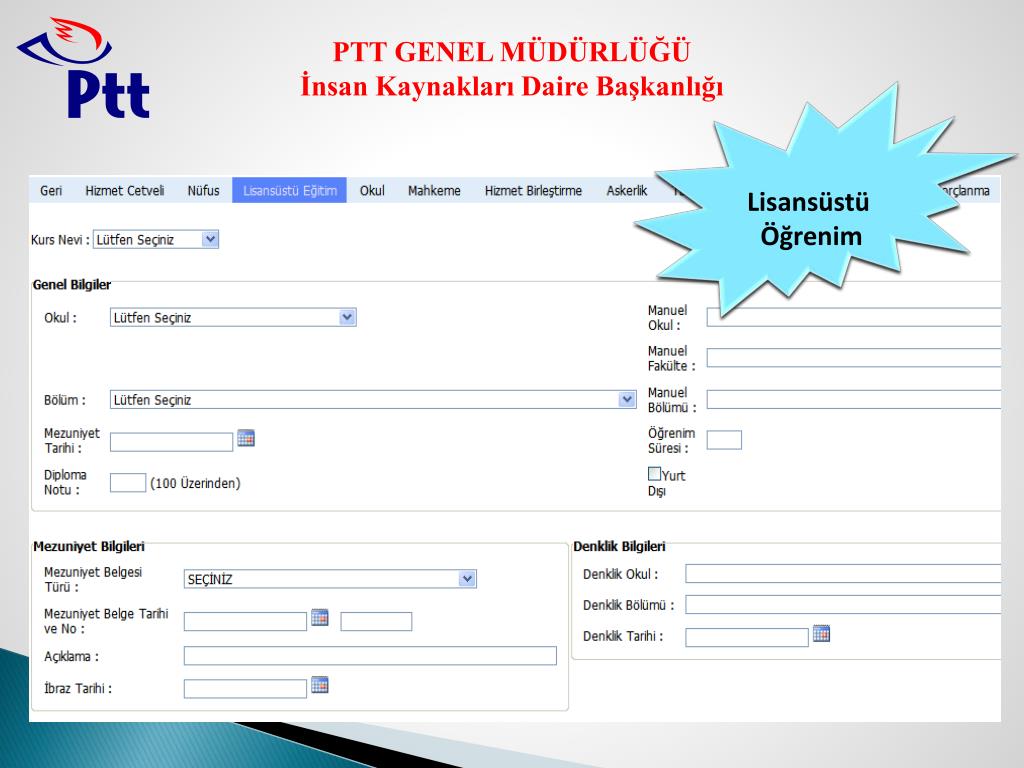Viewport: 1024px width, 768px height.
Task: Expand Mezuniyet Belgesi Türü dropdown
Action: [330, 579]
